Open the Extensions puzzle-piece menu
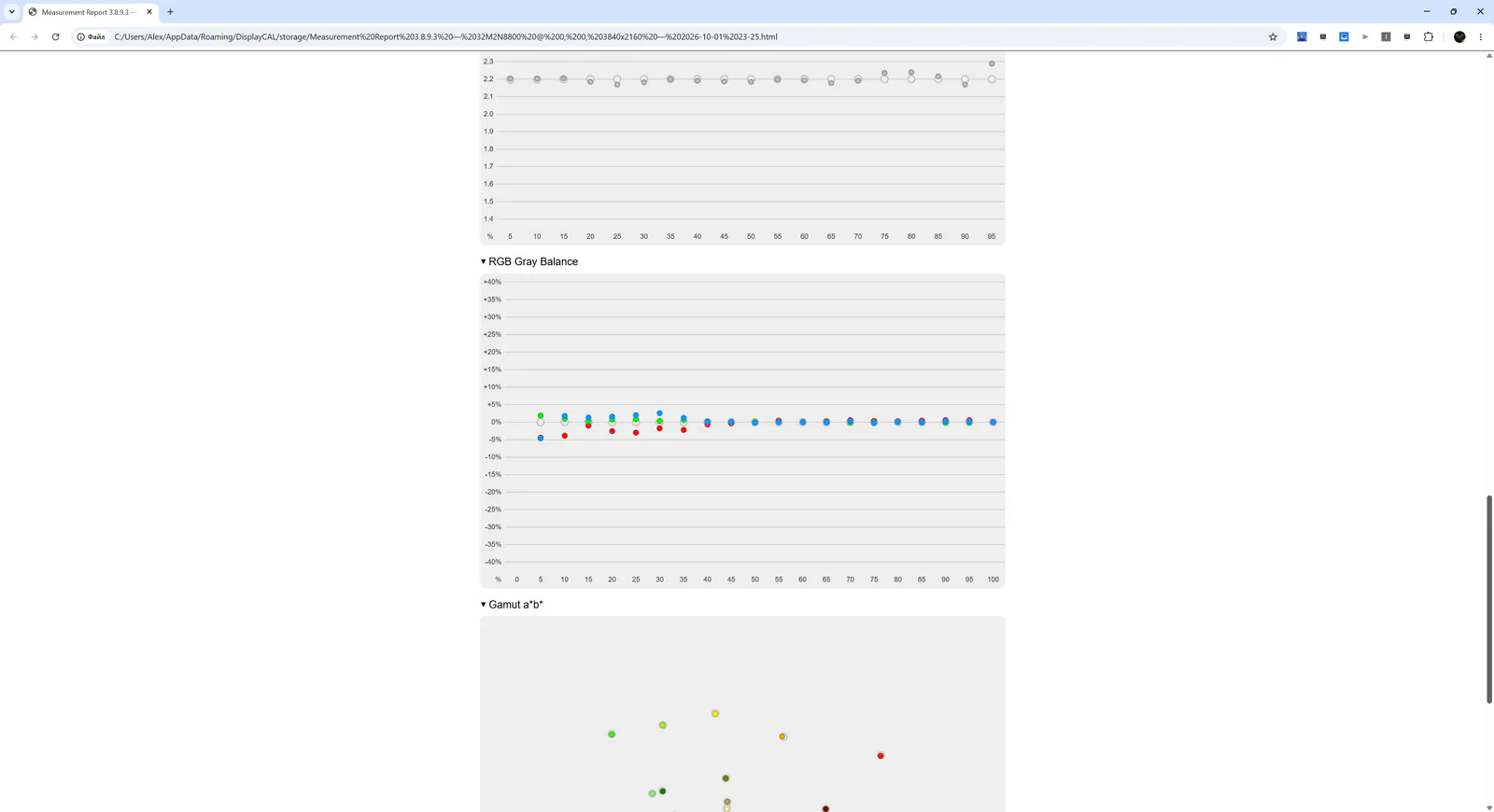 1429,36
